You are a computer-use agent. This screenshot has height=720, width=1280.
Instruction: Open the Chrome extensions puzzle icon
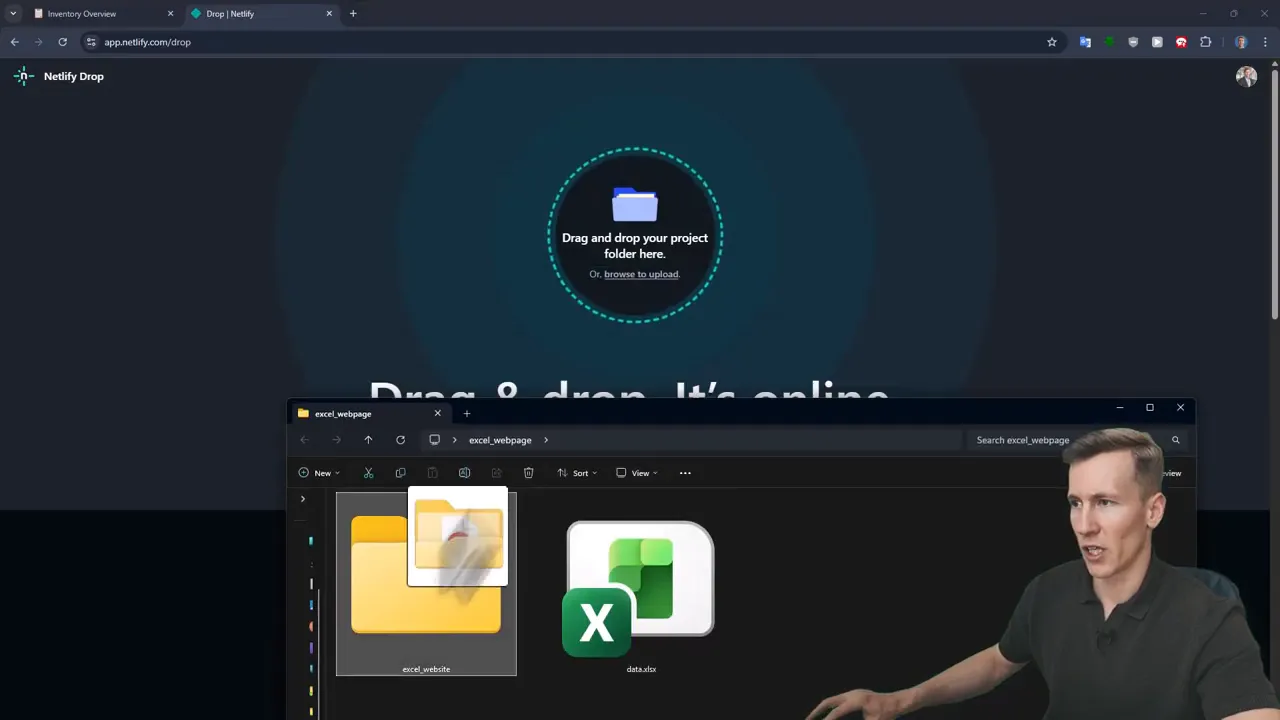pos(1206,42)
